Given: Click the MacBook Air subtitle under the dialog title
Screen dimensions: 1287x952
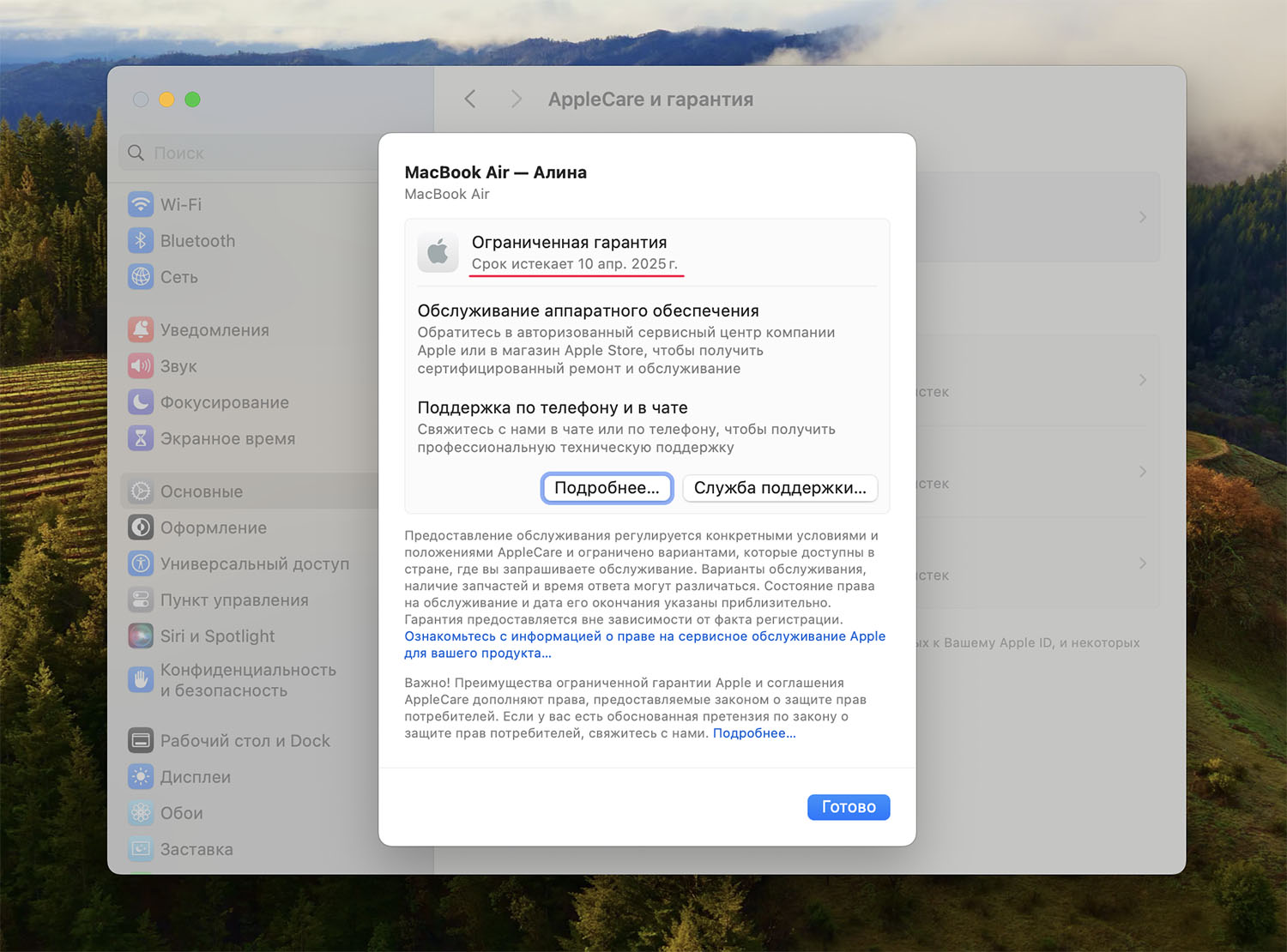Looking at the screenshot, I should 447,195.
